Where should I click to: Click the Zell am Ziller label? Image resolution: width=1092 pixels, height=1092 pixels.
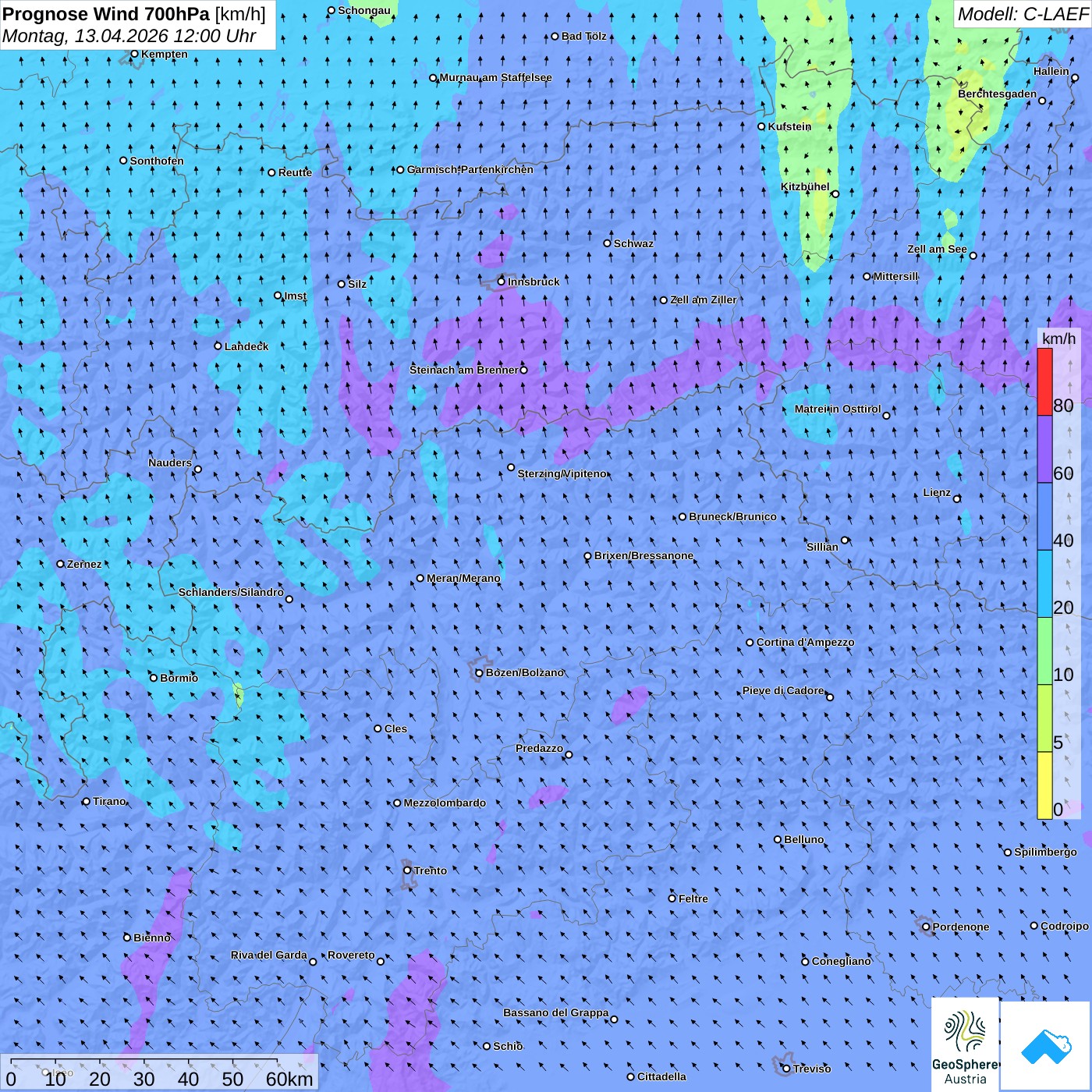coord(703,300)
